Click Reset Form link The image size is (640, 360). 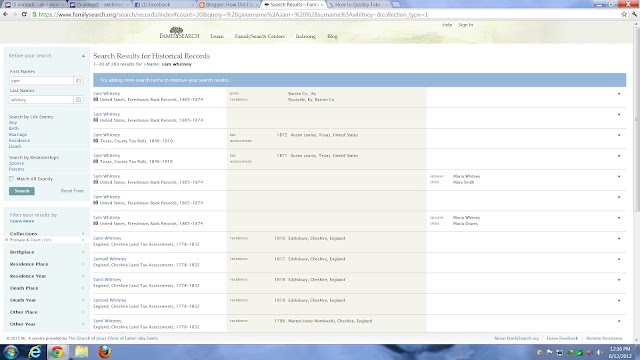[x=72, y=191]
